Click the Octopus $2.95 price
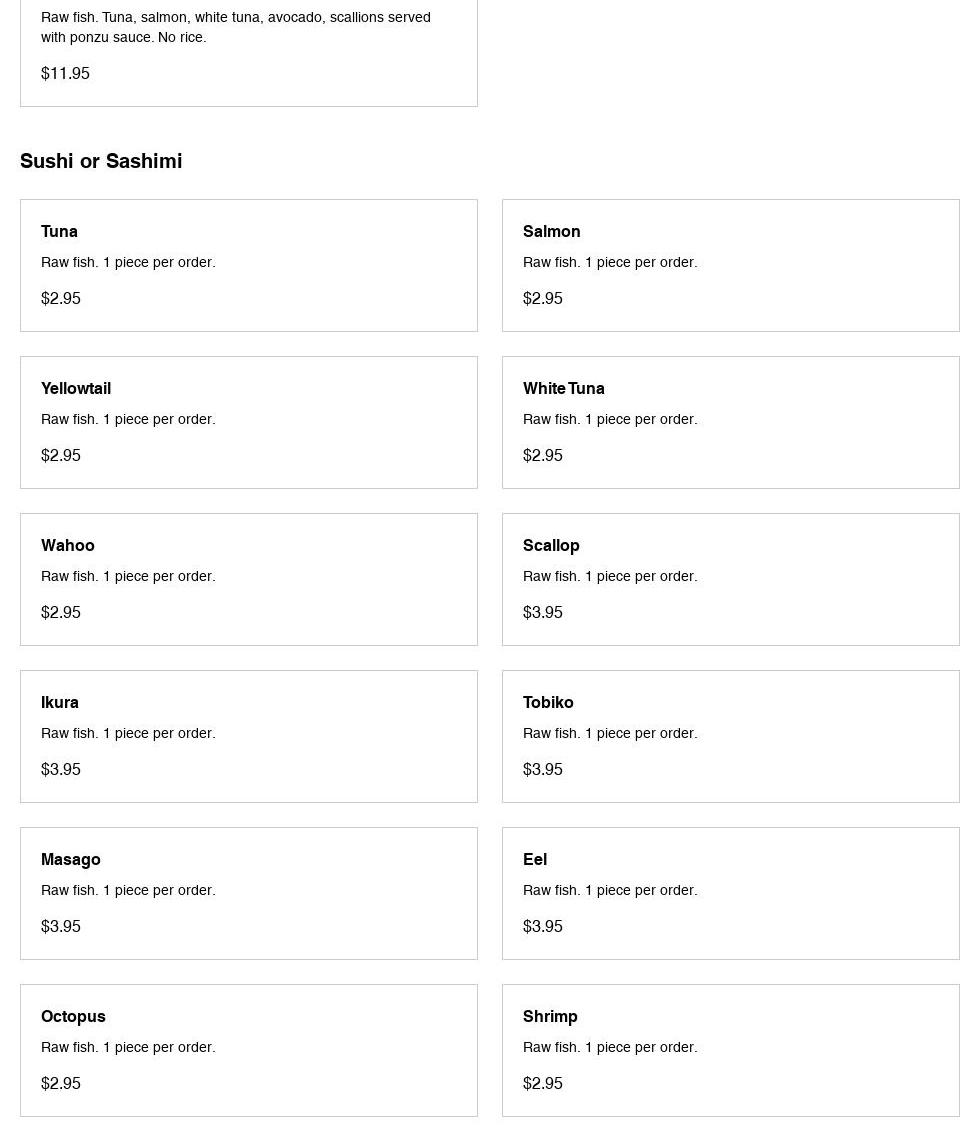The image size is (965, 1127). [x=61, y=1083]
